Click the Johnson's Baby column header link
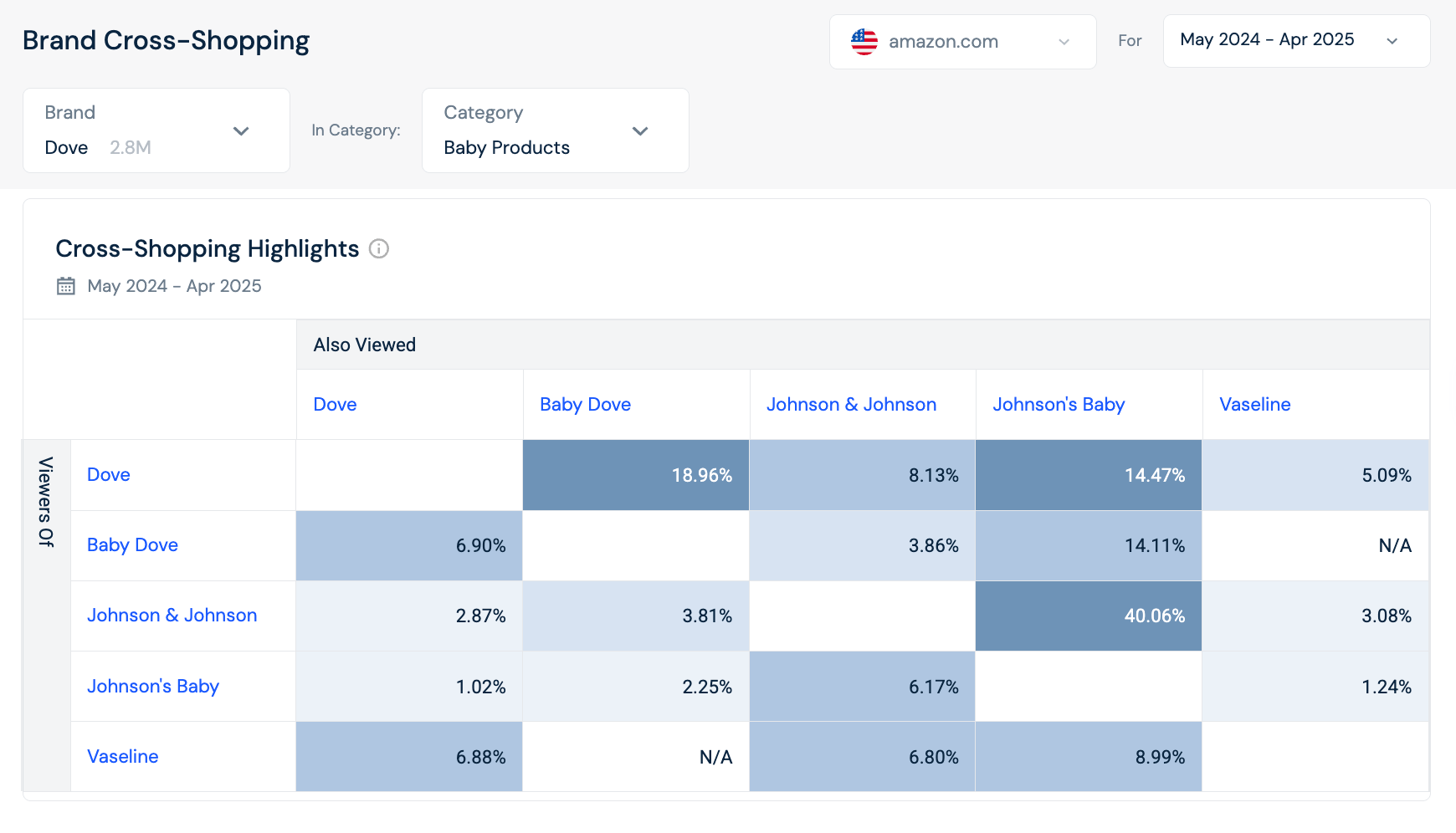1456x833 pixels. [1059, 405]
